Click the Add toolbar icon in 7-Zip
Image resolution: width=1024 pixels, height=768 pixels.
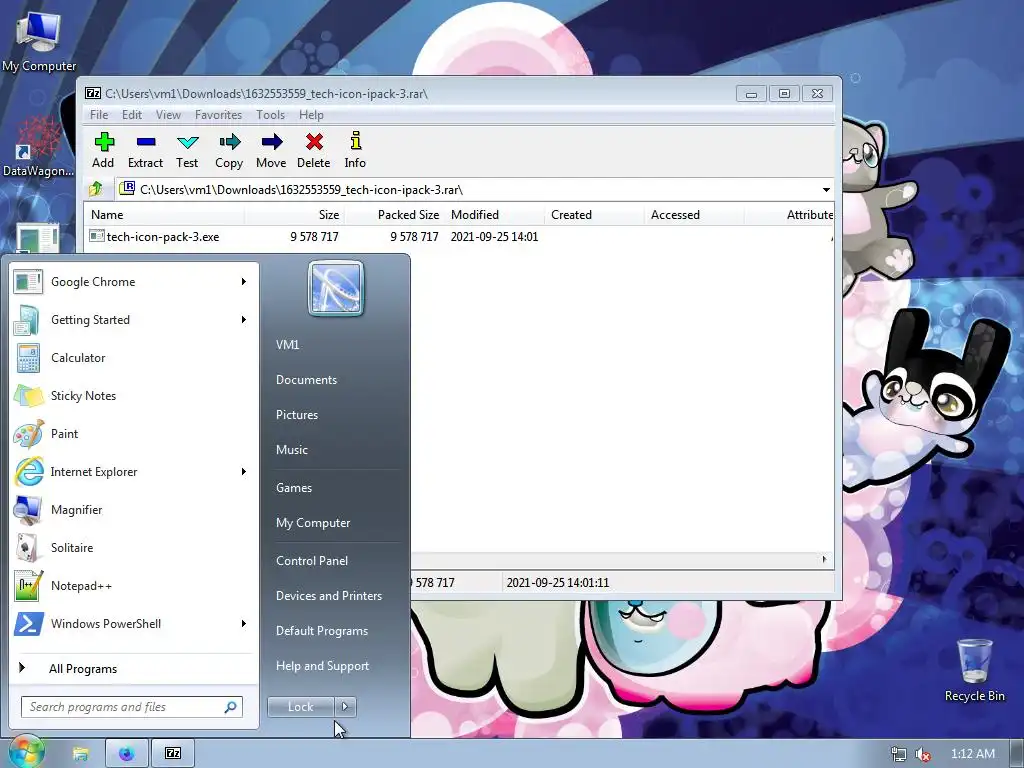click(103, 151)
